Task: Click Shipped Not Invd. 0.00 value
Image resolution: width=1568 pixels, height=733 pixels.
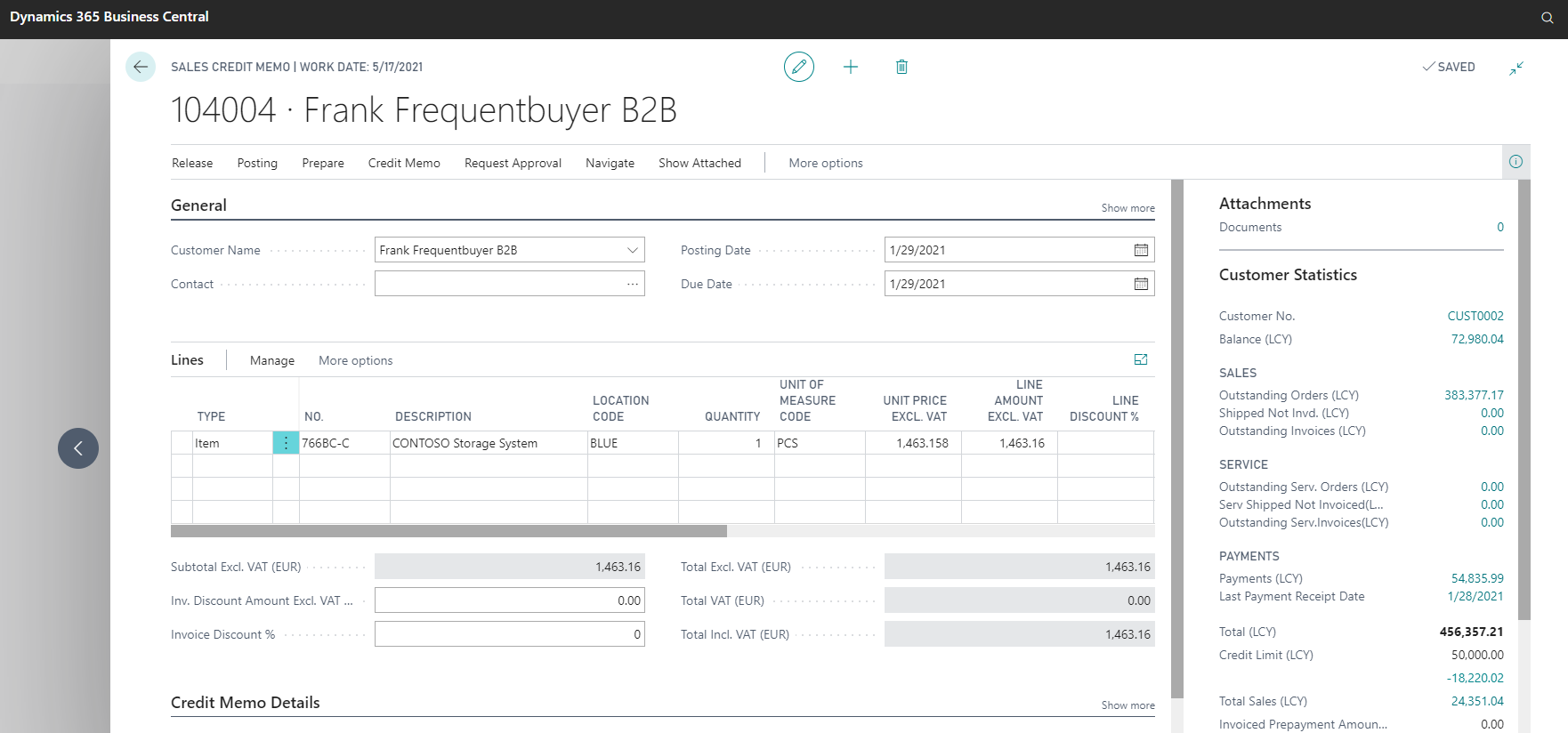Action: click(1492, 413)
